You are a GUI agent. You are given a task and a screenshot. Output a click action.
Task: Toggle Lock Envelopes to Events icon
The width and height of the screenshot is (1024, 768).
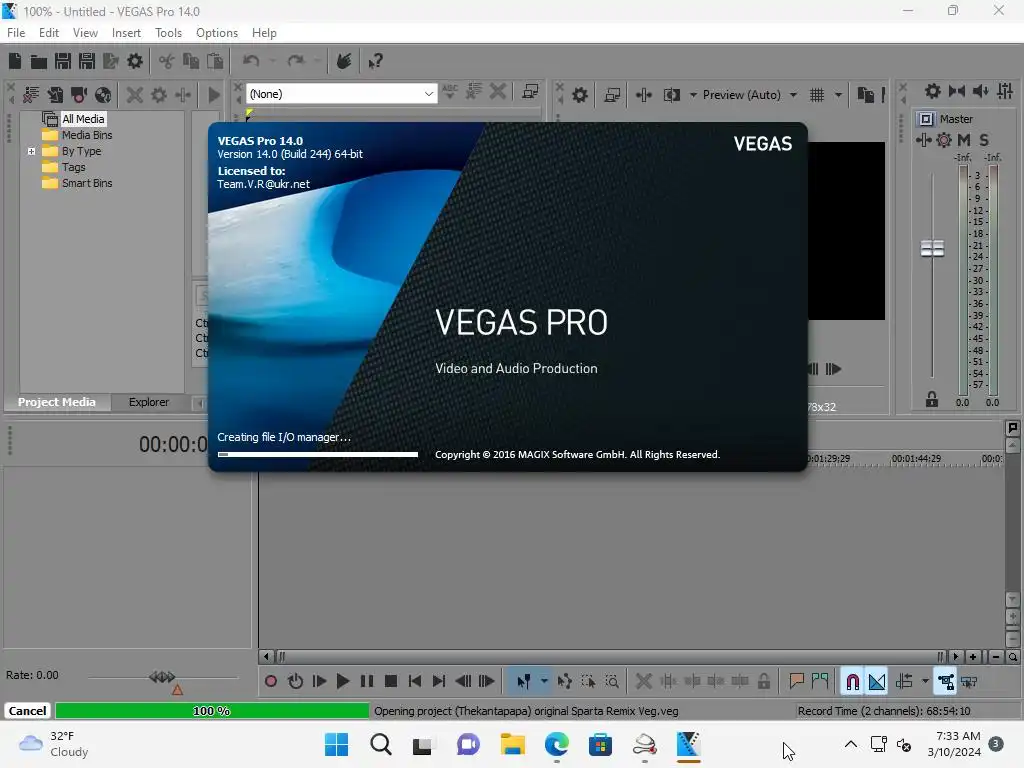(x=945, y=682)
